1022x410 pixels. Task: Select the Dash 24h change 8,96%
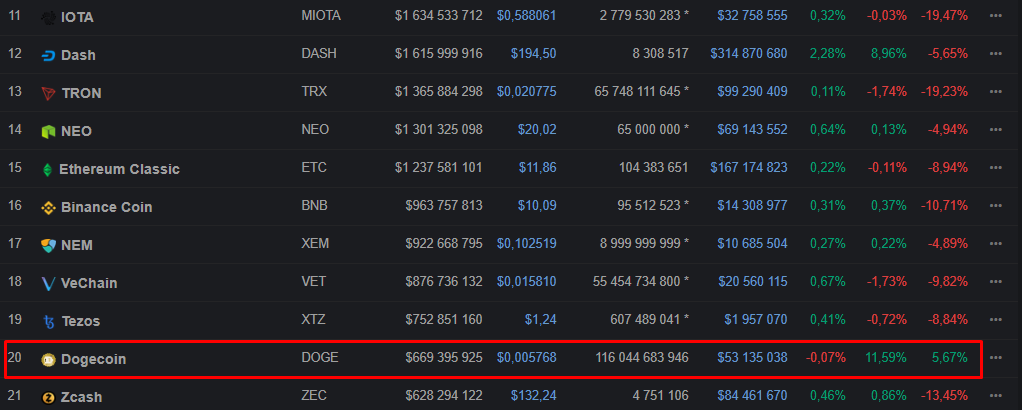point(889,53)
